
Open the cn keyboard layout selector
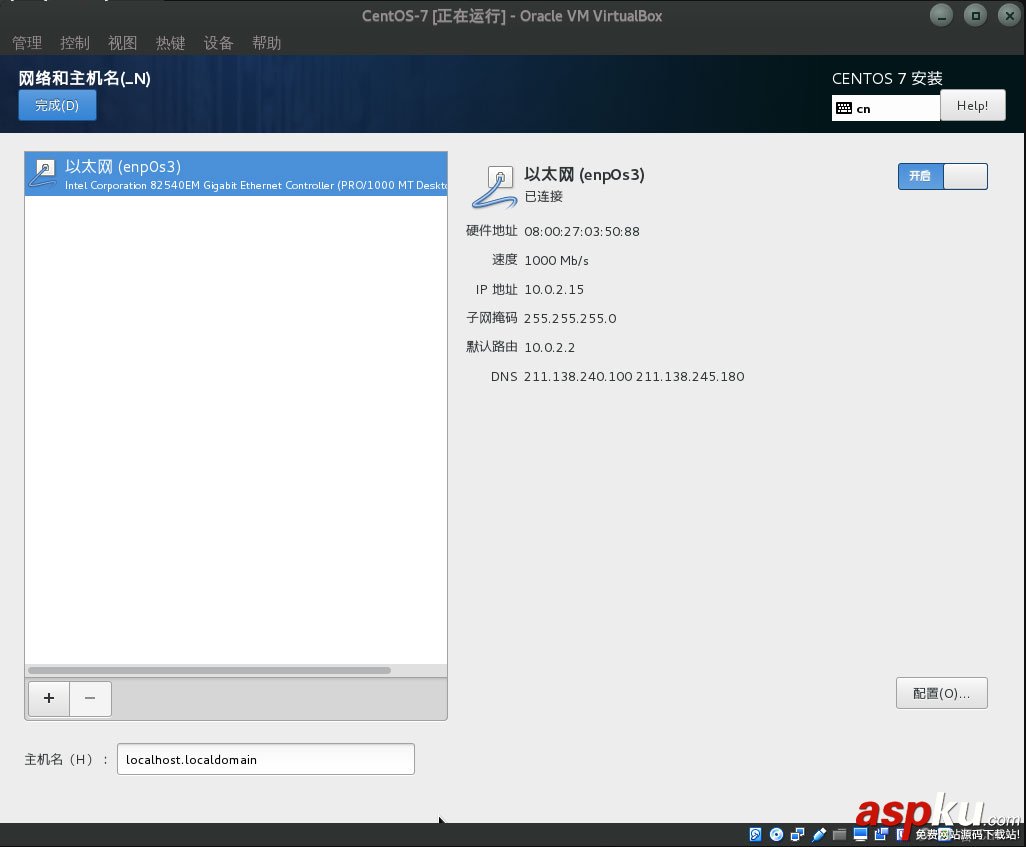(885, 108)
